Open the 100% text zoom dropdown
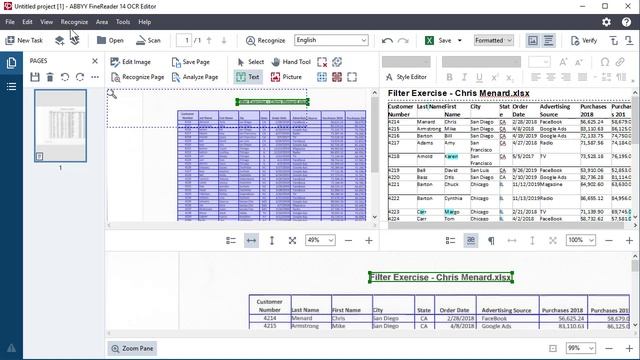 [x=580, y=240]
